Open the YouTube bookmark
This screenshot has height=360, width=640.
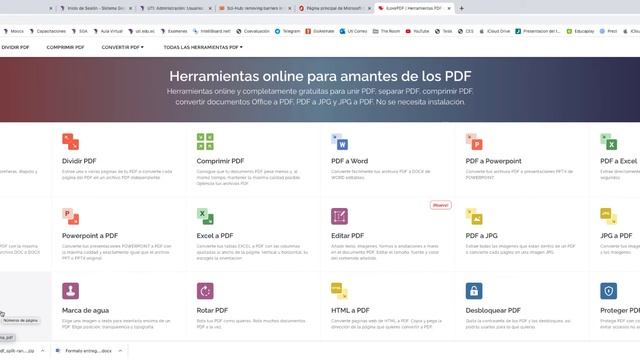click(417, 31)
